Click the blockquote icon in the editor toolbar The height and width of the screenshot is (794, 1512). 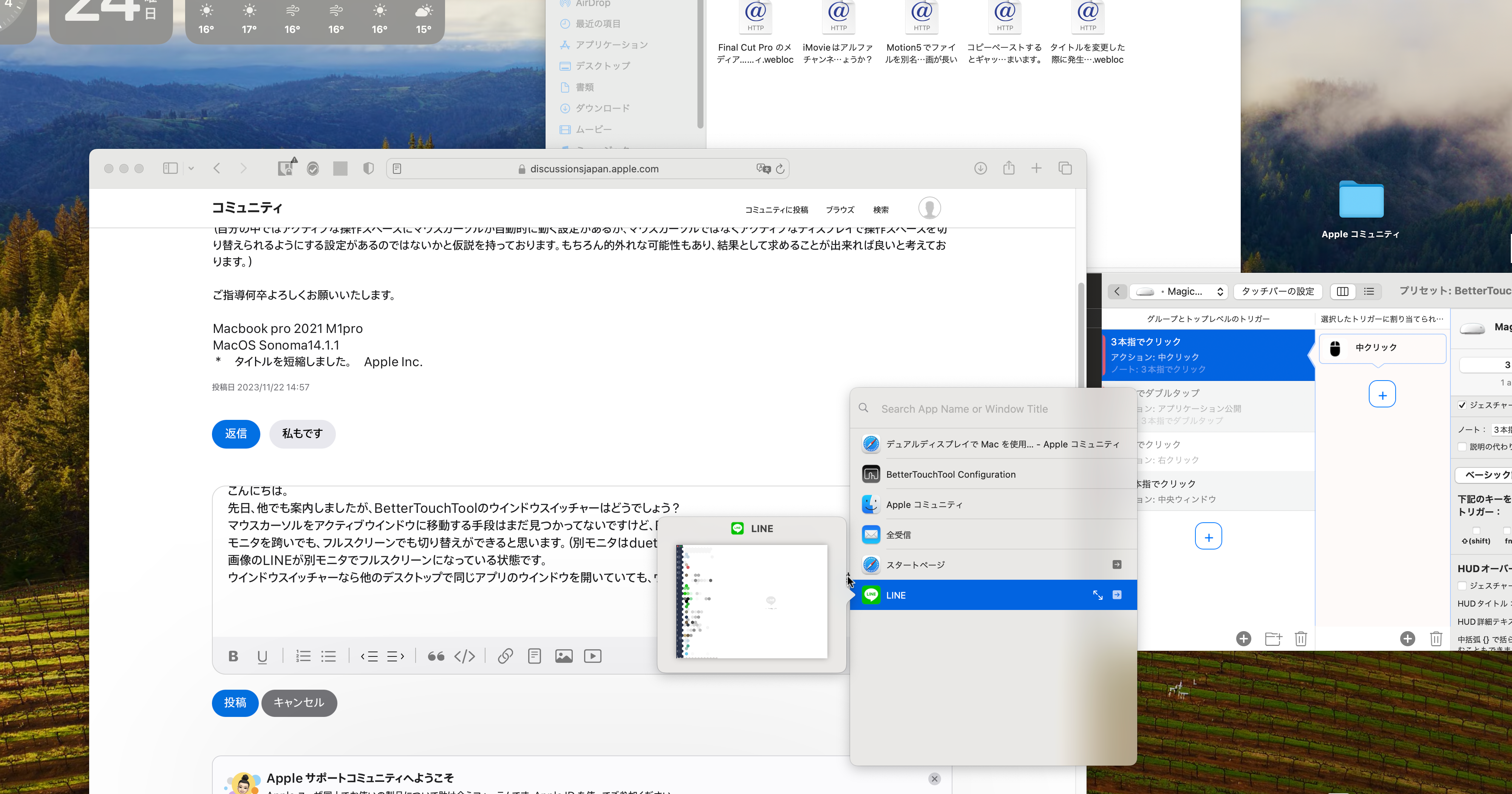point(436,656)
